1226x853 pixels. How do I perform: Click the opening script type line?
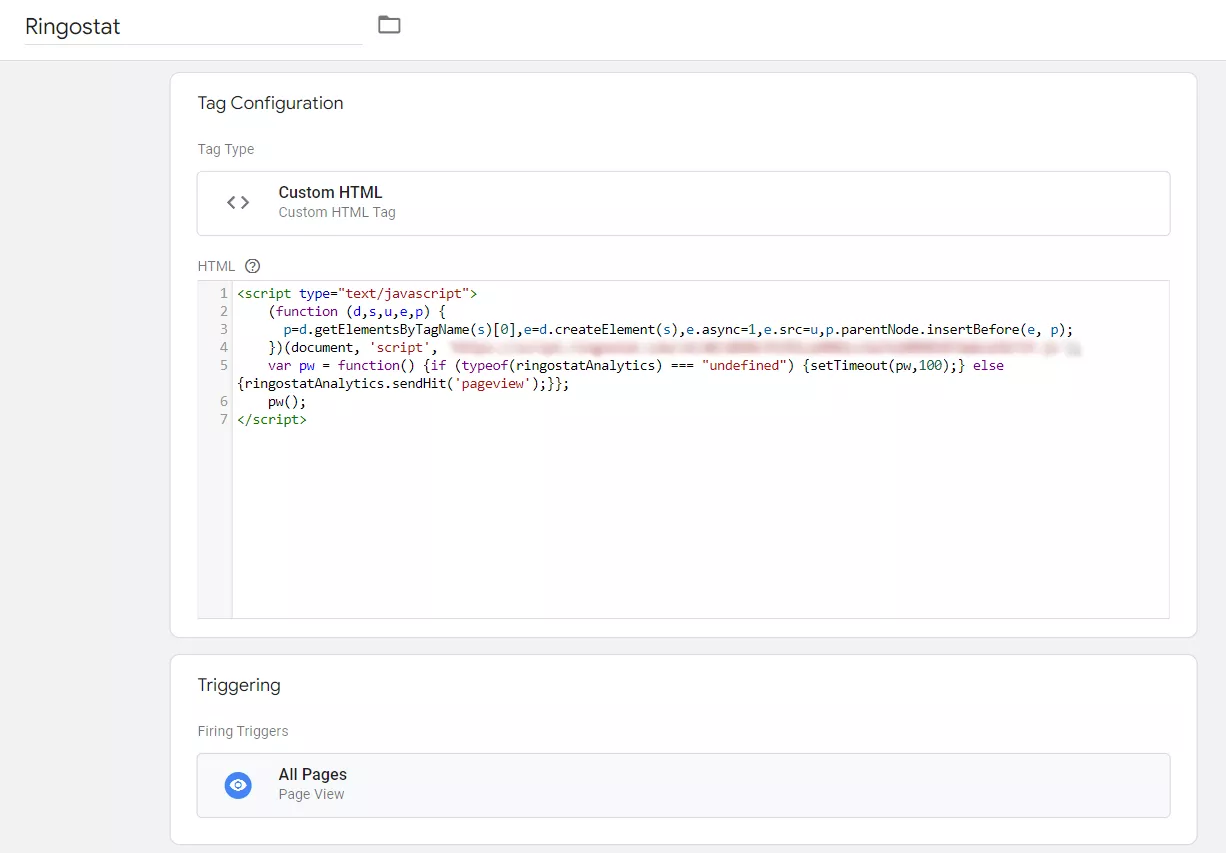[x=358, y=294]
